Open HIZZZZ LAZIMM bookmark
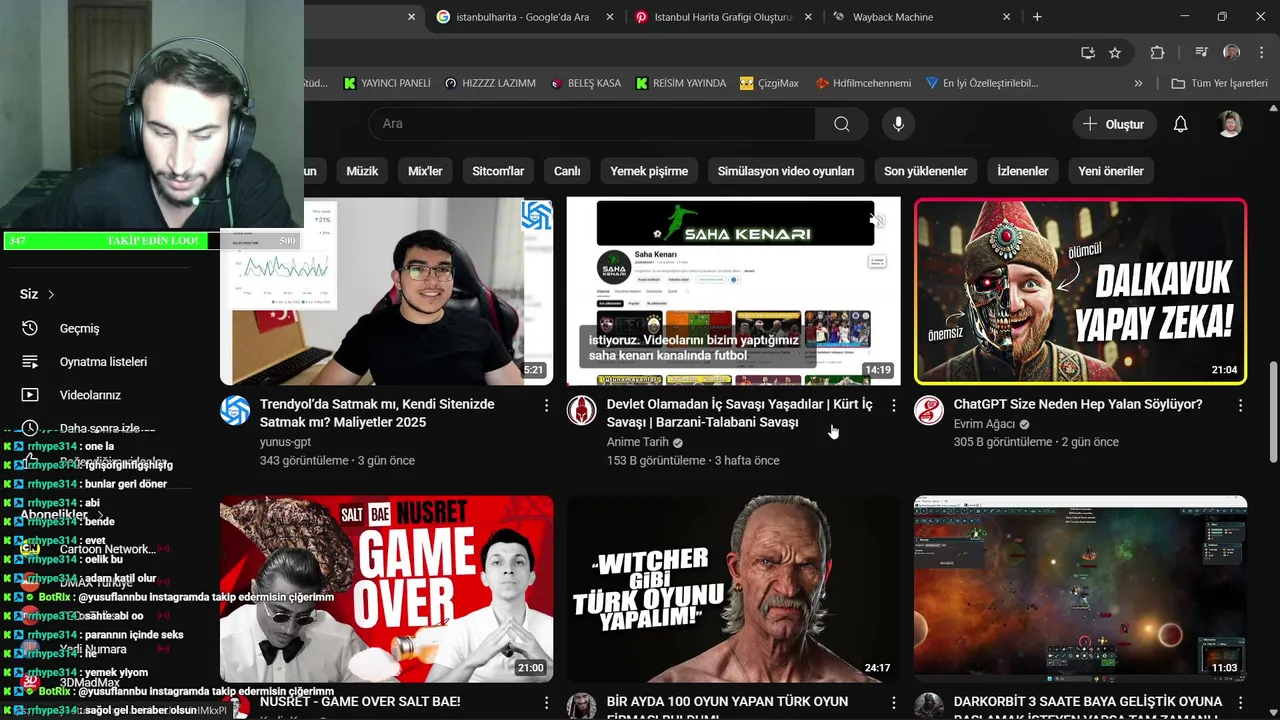1280x720 pixels. [x=490, y=83]
